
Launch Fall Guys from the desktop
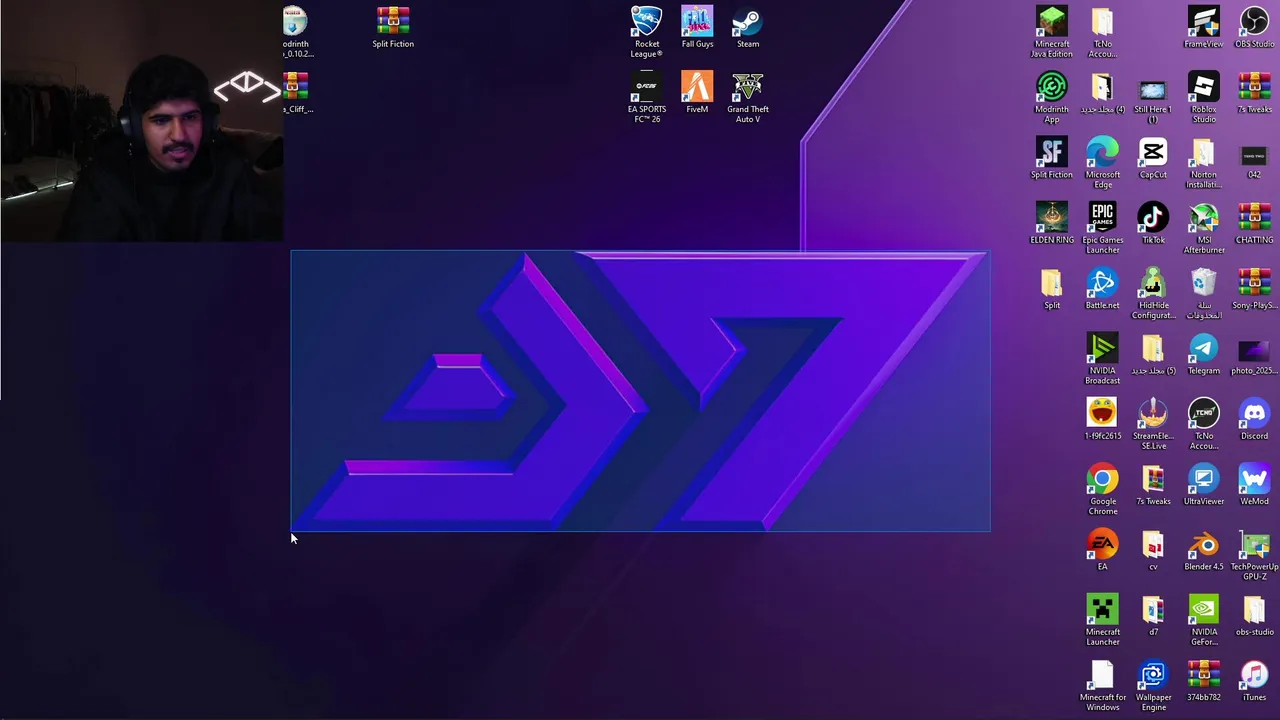click(x=697, y=27)
